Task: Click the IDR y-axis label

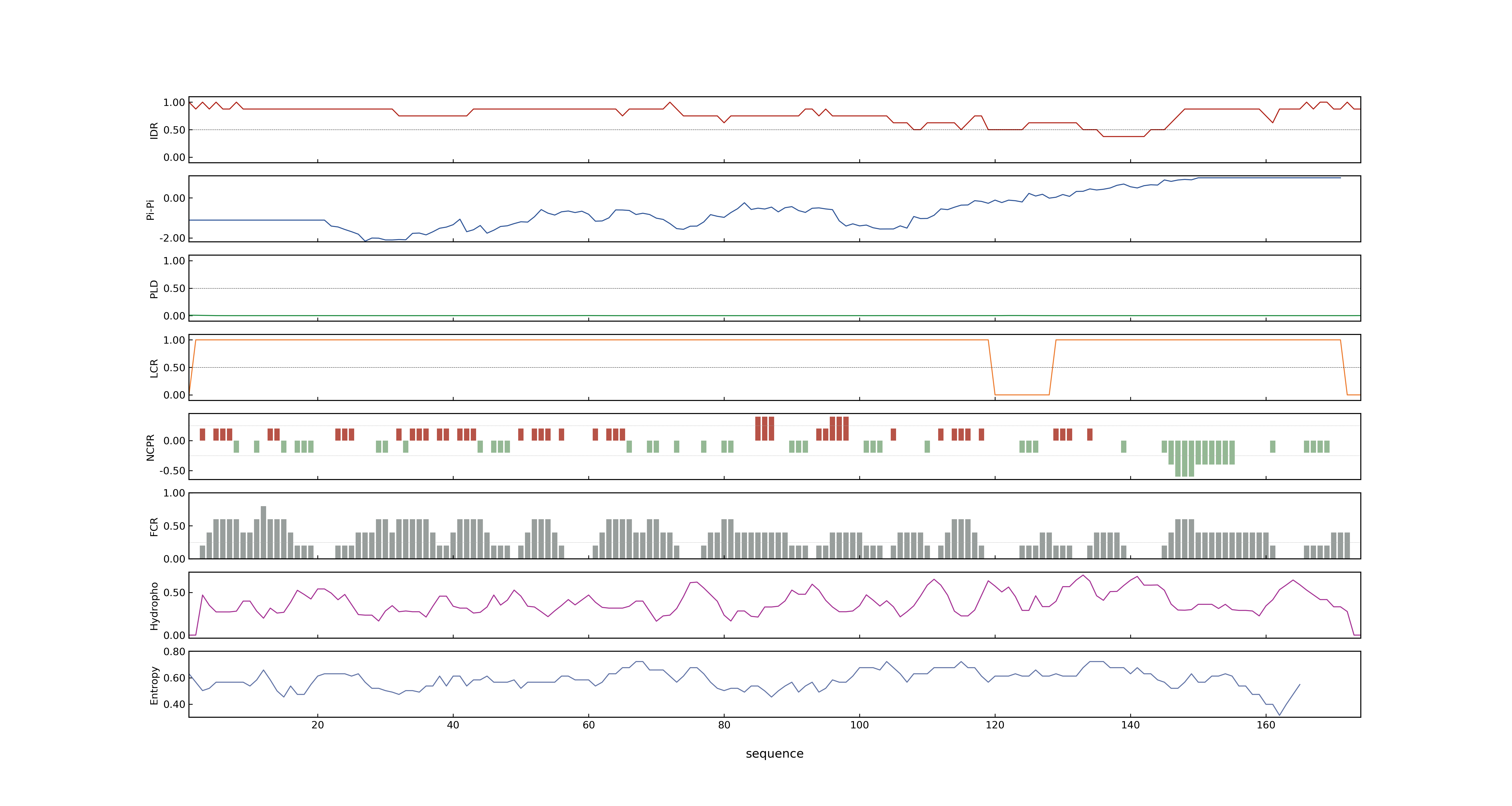Action: coord(154,130)
